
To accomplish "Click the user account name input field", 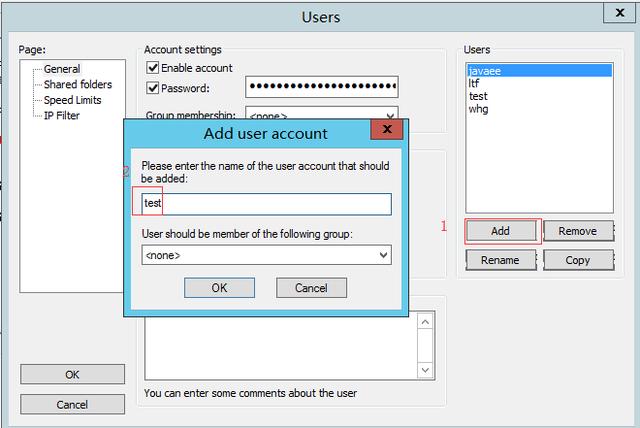I will tap(266, 203).
